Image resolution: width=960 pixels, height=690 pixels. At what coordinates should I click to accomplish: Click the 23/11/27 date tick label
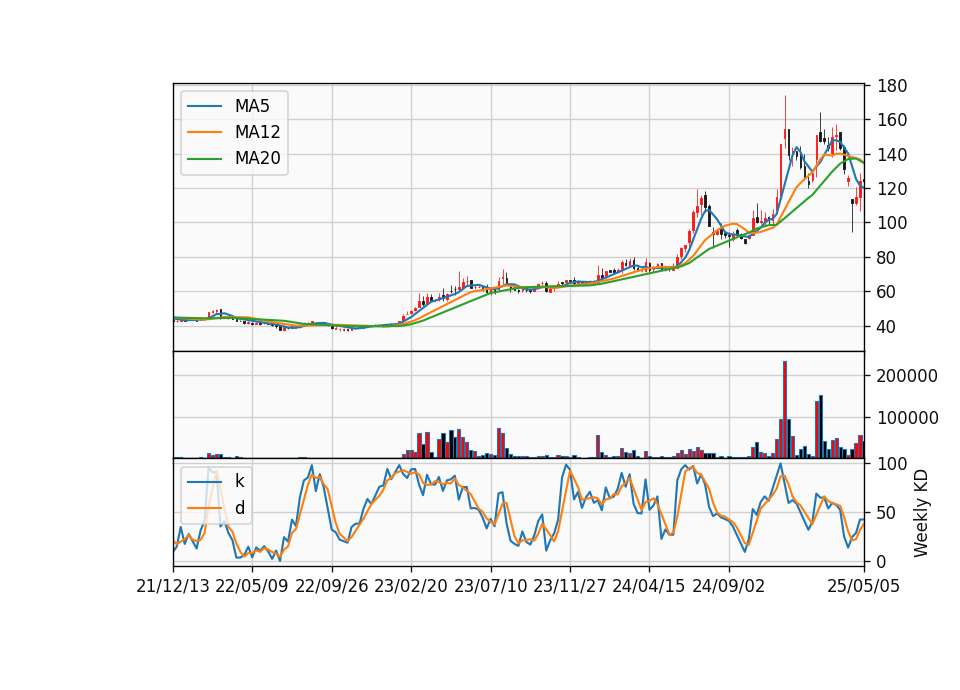pyautogui.click(x=569, y=586)
